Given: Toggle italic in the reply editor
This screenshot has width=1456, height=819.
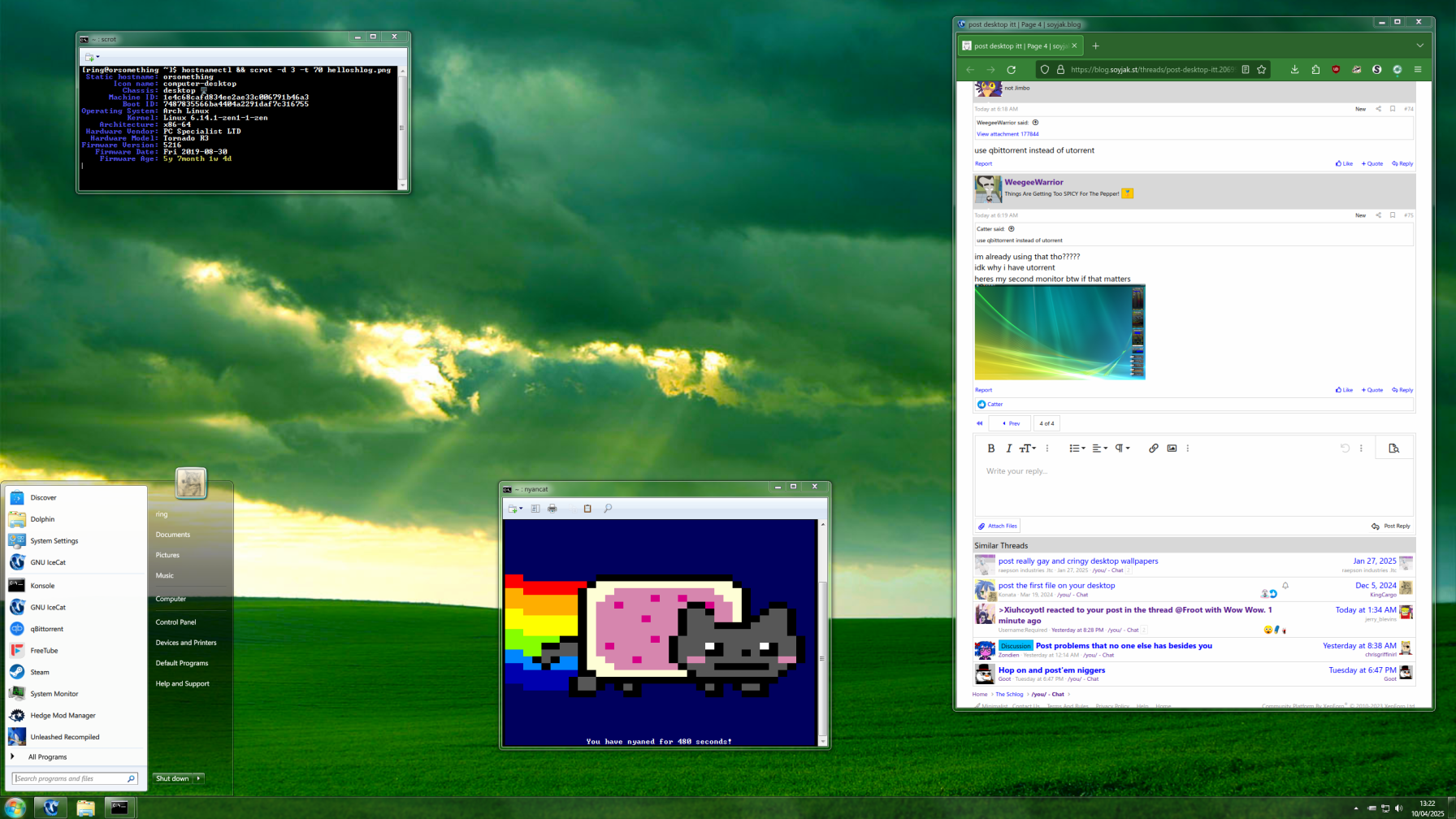Looking at the screenshot, I should [x=1008, y=448].
